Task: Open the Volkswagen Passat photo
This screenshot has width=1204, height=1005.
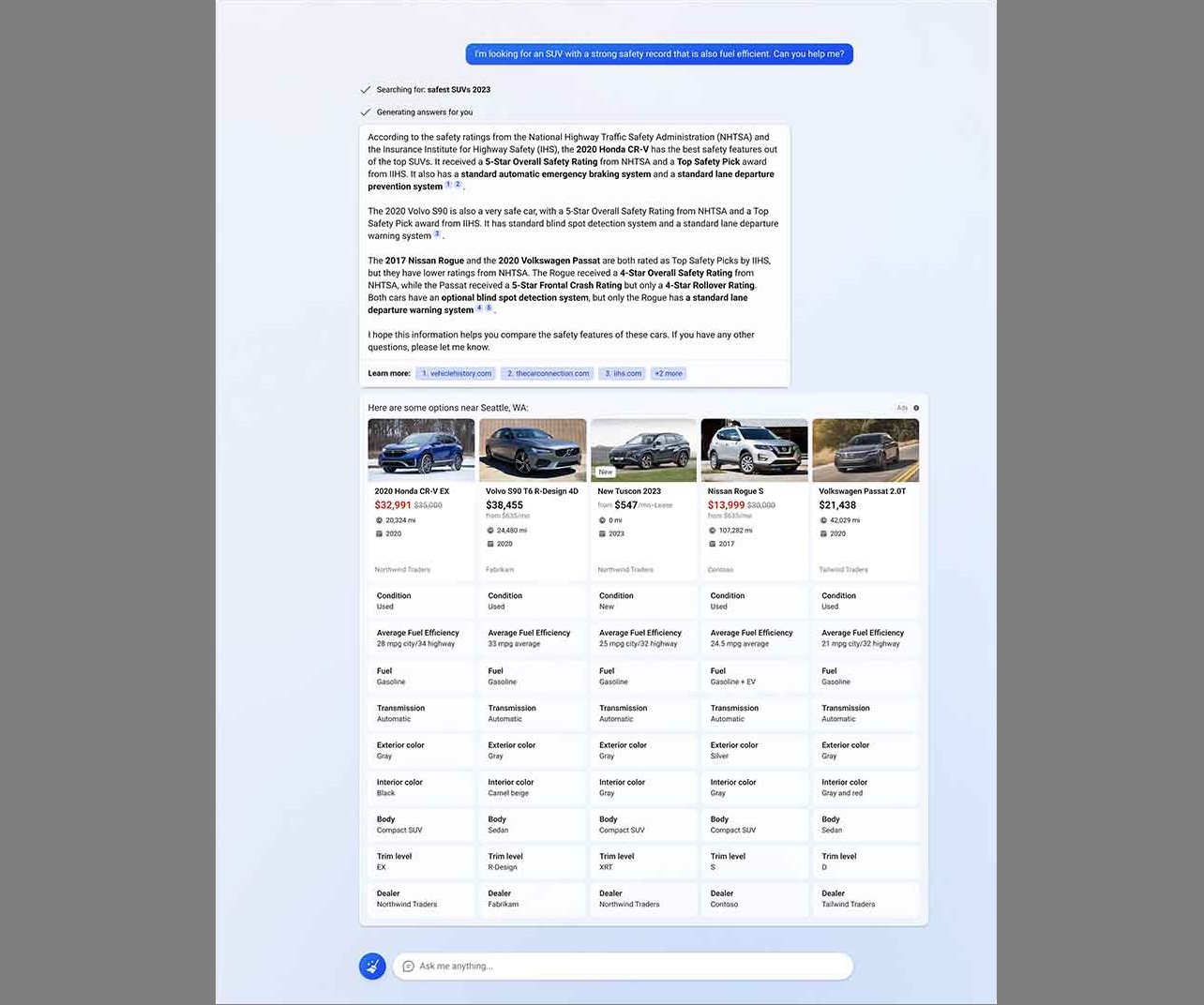Action: coord(865,450)
